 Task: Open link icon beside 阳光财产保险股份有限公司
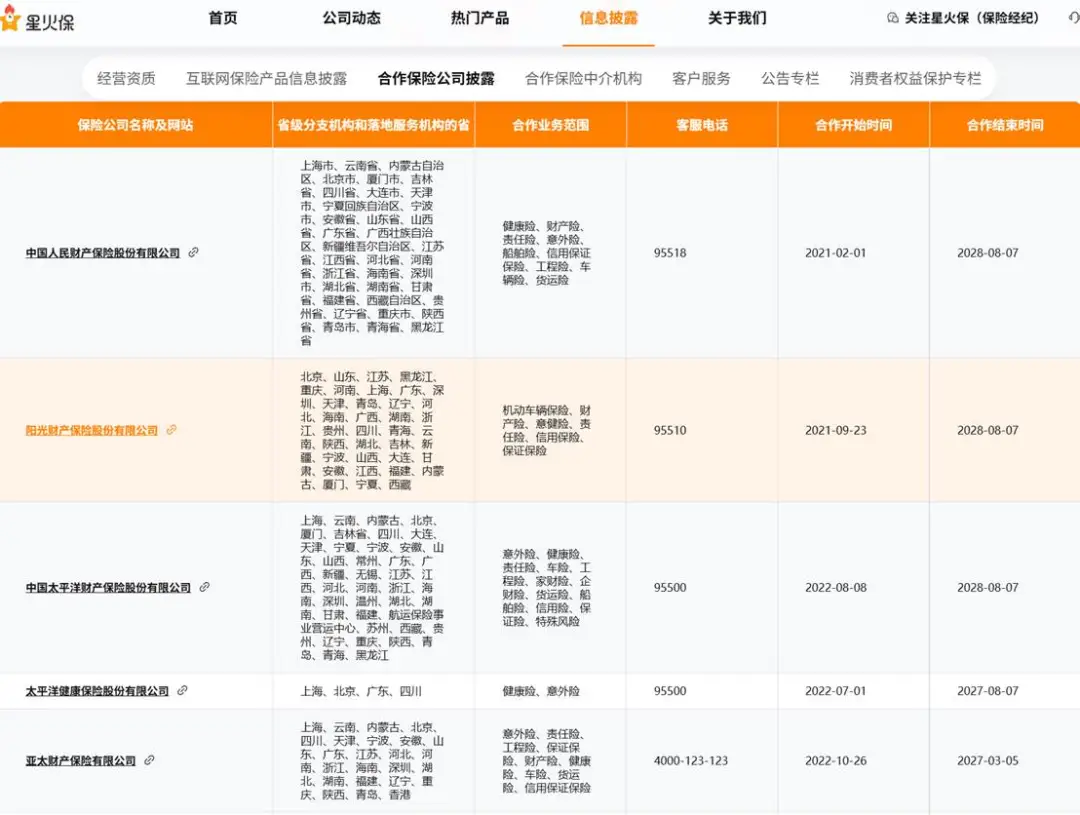pos(172,429)
